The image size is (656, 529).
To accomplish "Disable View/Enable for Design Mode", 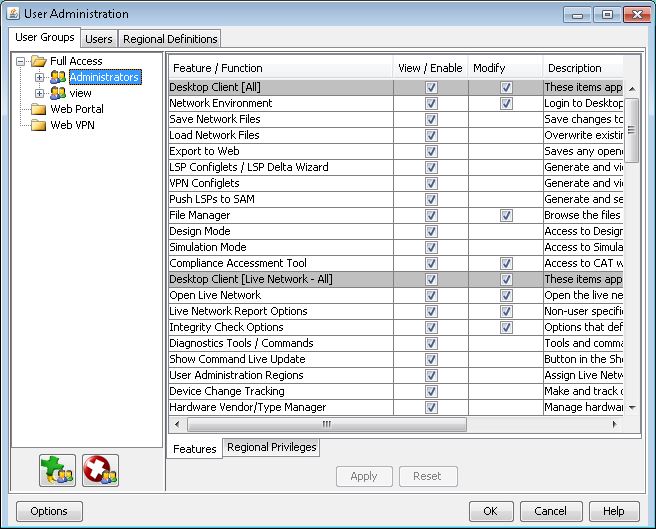I will pyautogui.click(x=431, y=232).
